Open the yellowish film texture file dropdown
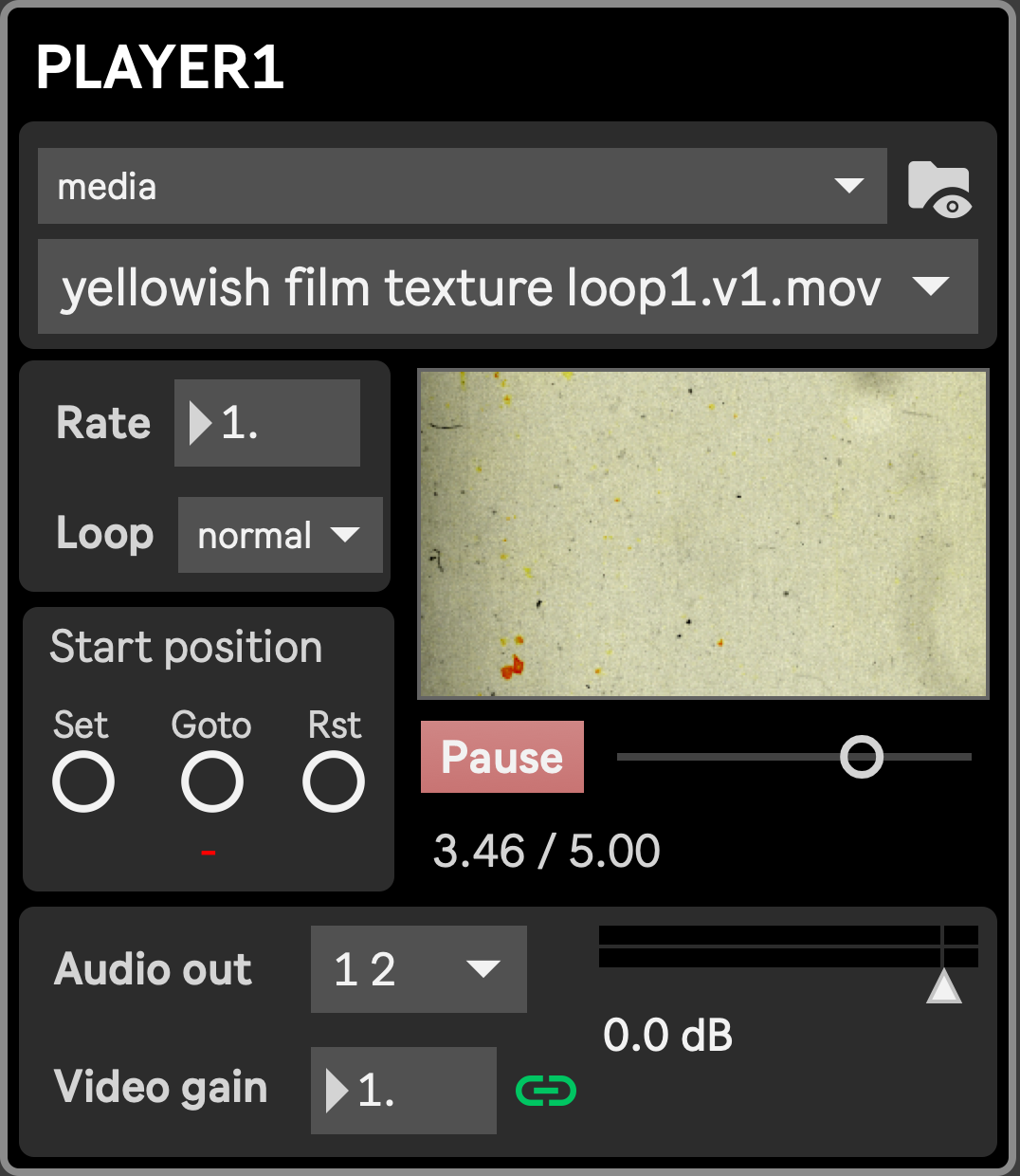This screenshot has width=1020, height=1176. pyautogui.click(x=508, y=286)
